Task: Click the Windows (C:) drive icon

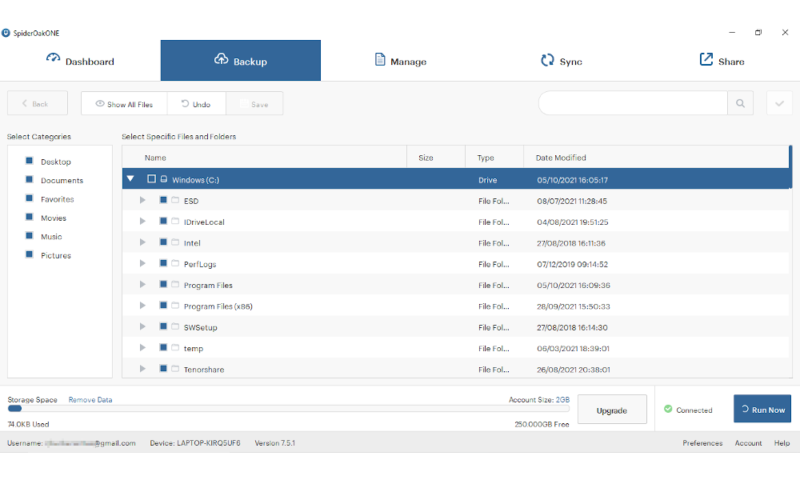Action: 164,179
